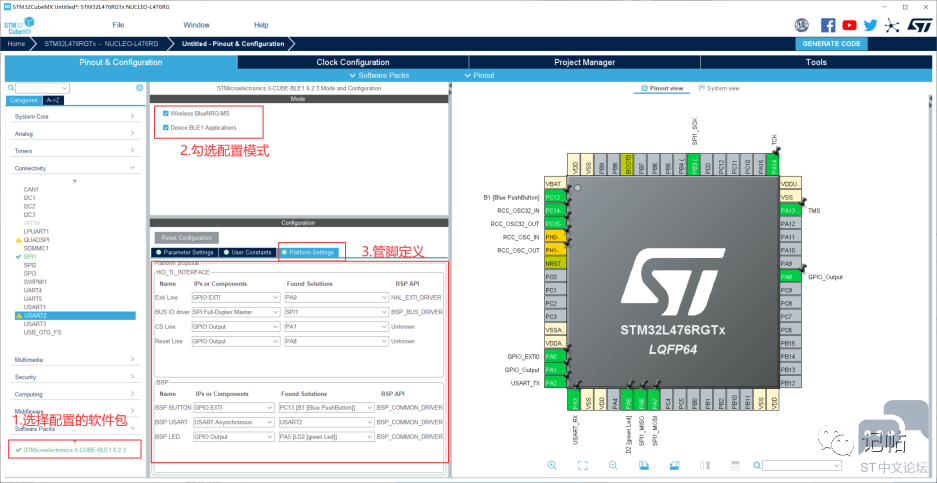Screen dimensions: 937x483
Task: Open the Exti Line Found Solutions PA0 dropdown
Action: coord(336,297)
